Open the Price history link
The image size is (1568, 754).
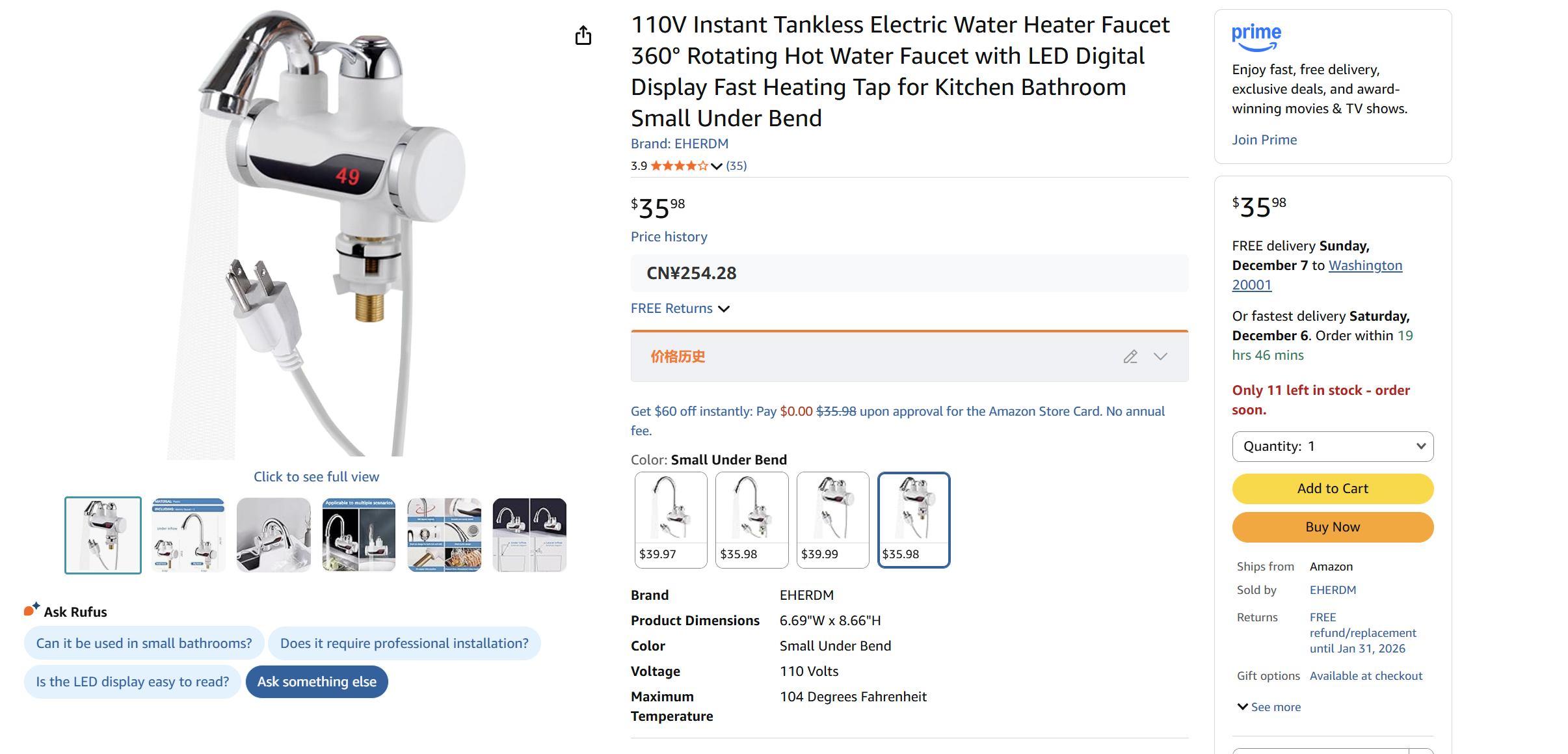[669, 236]
